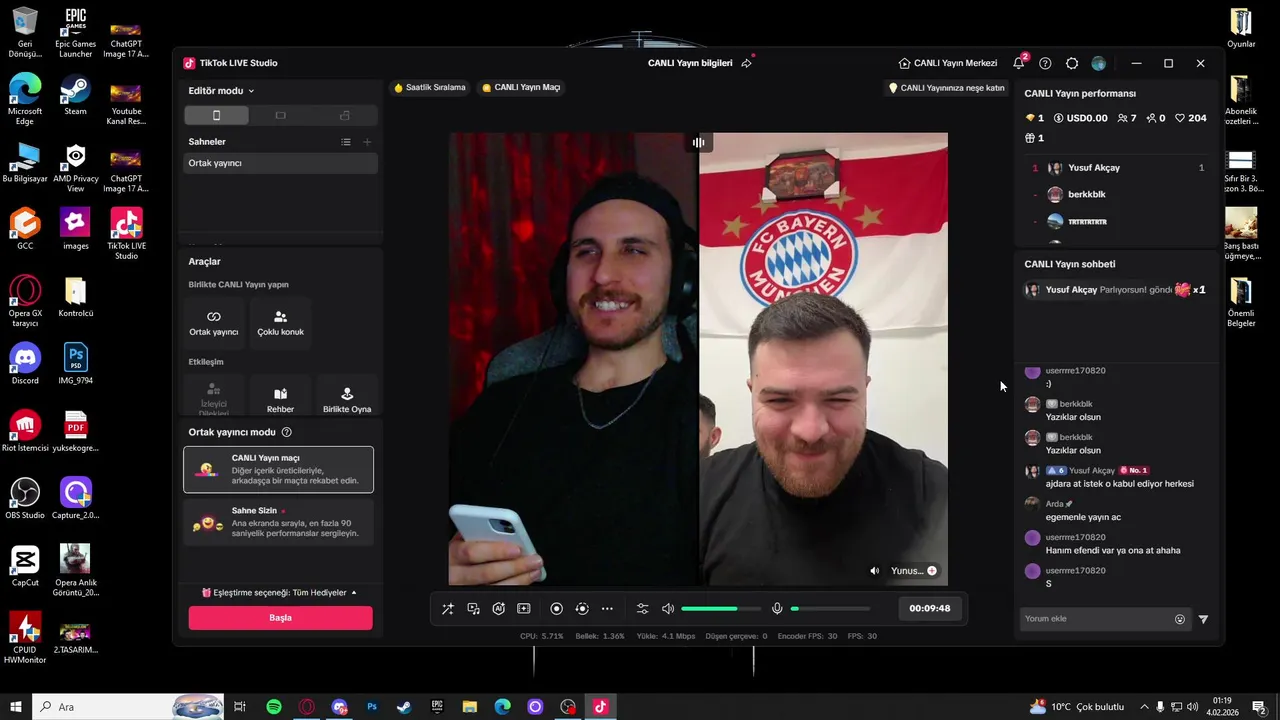The height and width of the screenshot is (720, 1280).
Task: Add guest Yunus with plus icon
Action: pos(932,571)
